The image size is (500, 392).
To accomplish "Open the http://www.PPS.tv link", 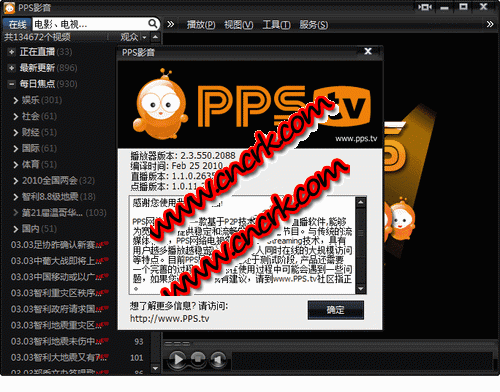I will (169, 319).
